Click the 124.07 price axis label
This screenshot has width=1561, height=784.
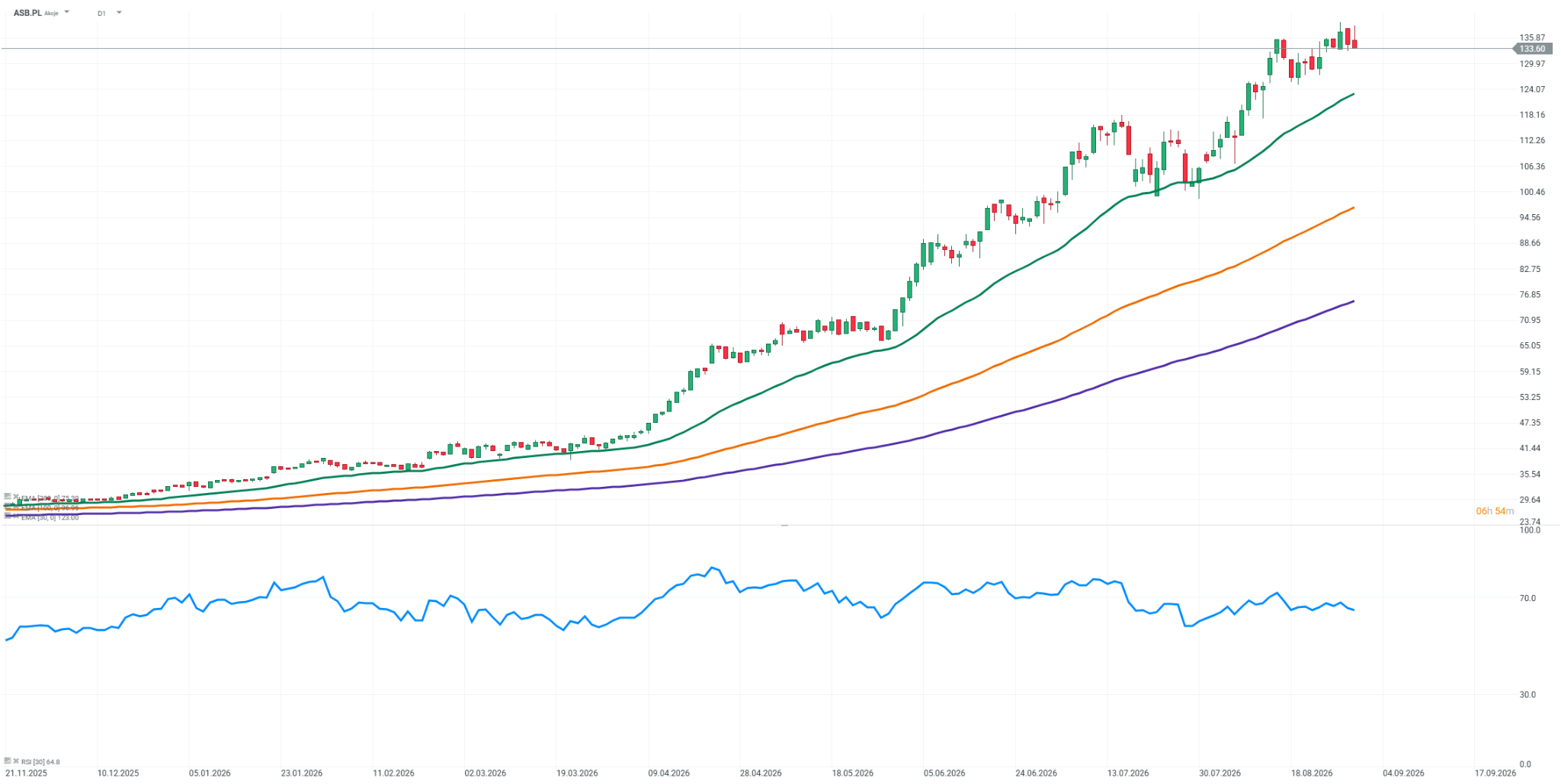click(1532, 89)
